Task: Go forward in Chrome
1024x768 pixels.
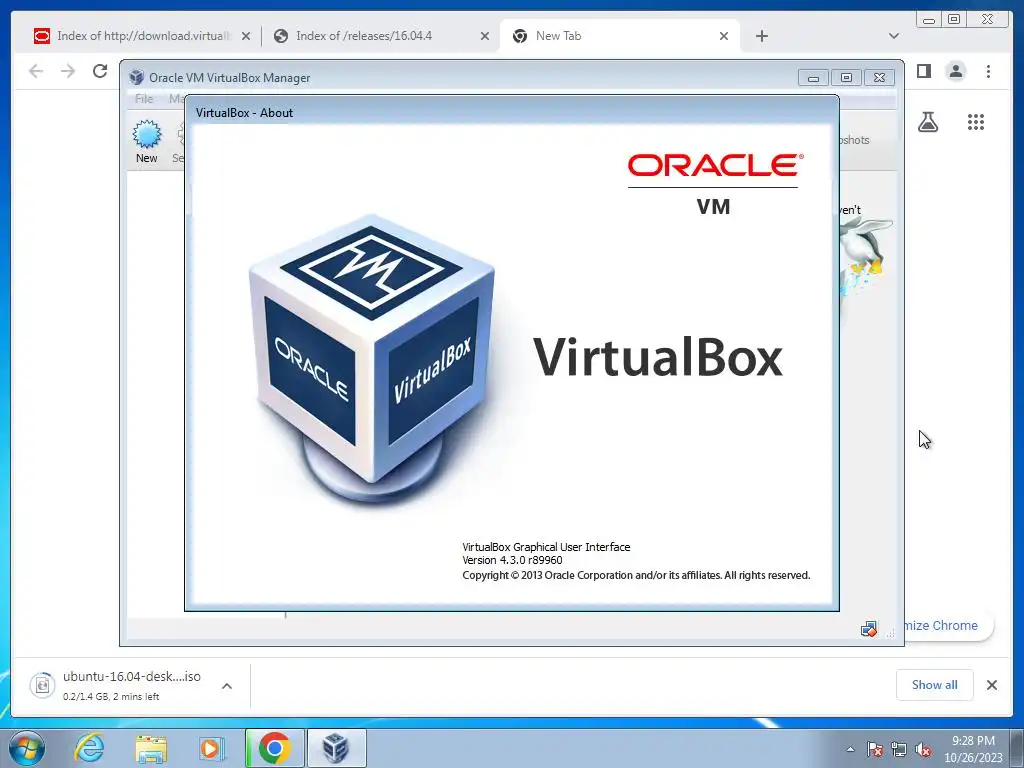Action: [68, 71]
